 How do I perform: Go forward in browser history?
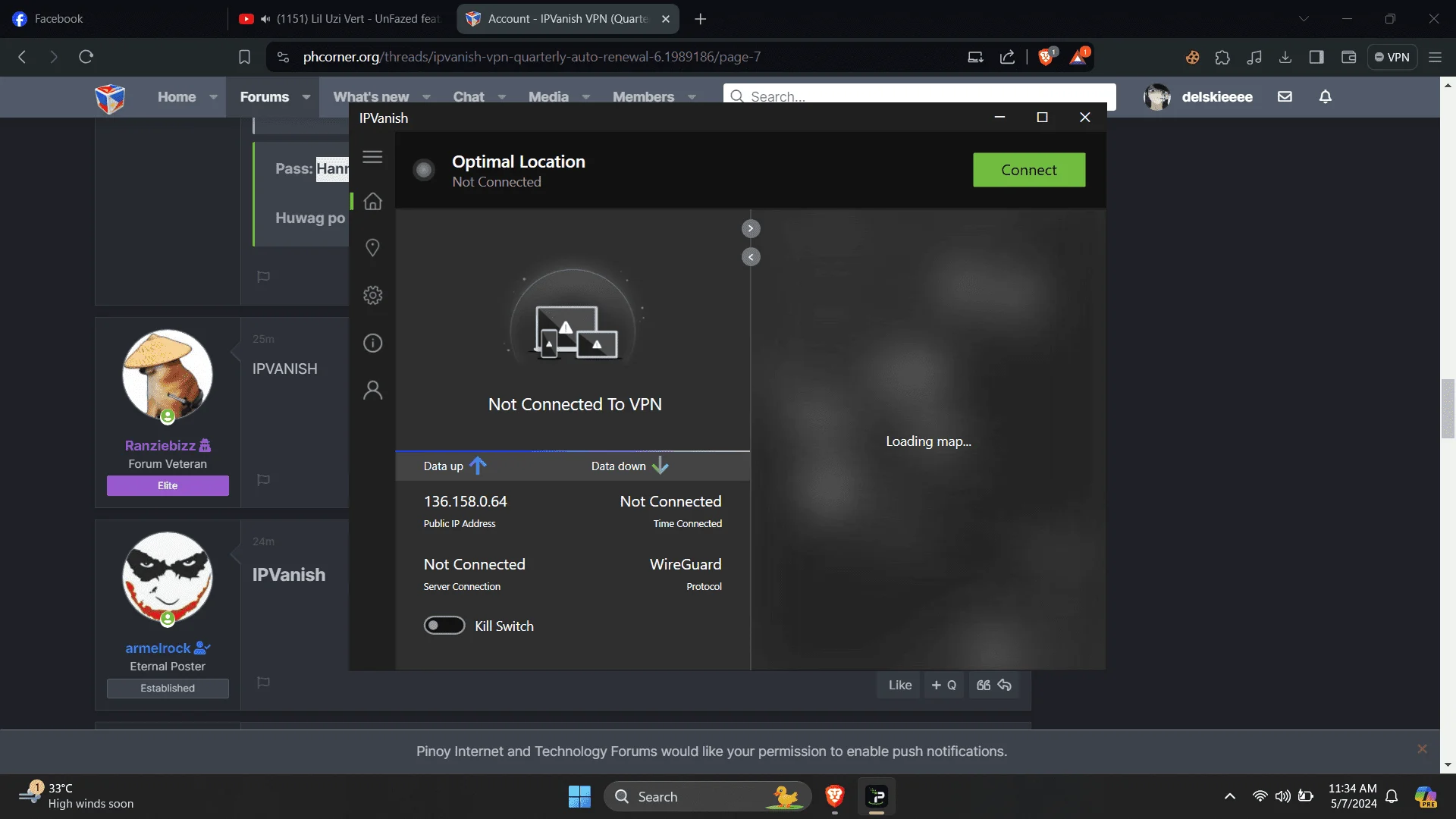tap(53, 57)
